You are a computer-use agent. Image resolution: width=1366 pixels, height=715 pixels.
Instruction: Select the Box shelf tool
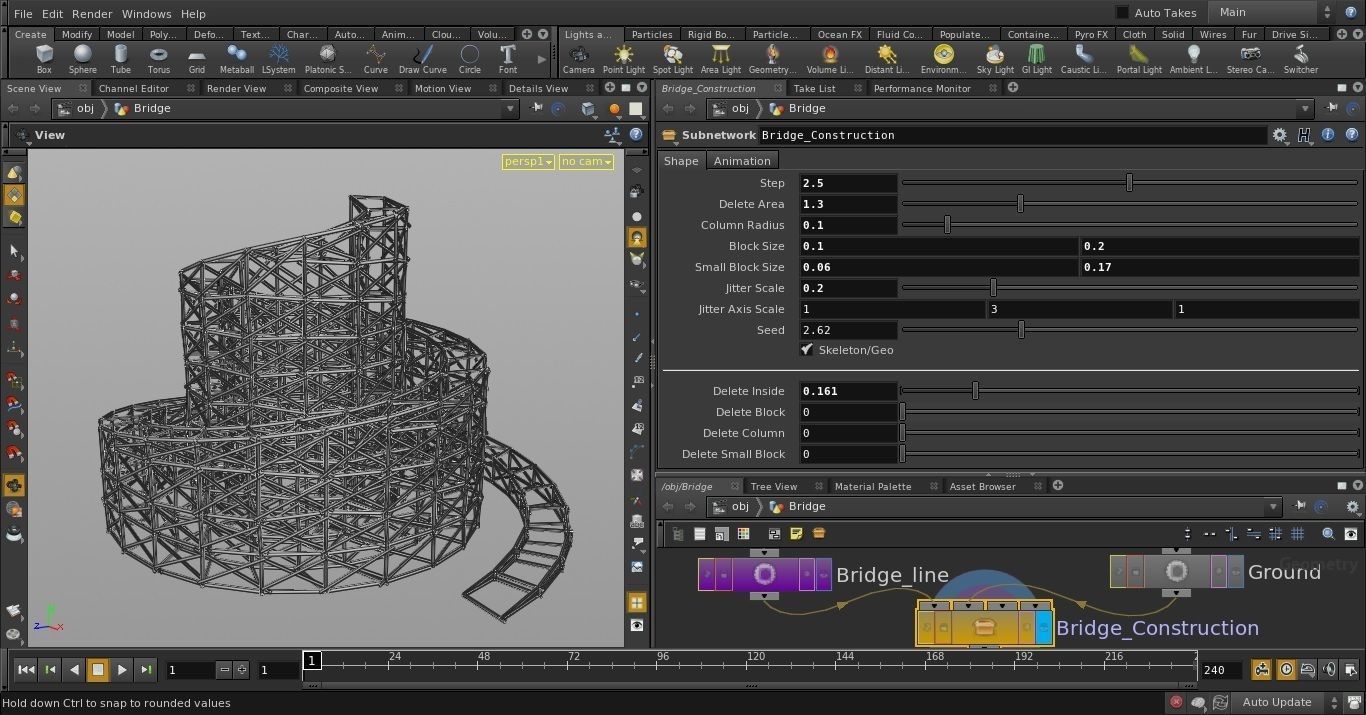(x=44, y=59)
